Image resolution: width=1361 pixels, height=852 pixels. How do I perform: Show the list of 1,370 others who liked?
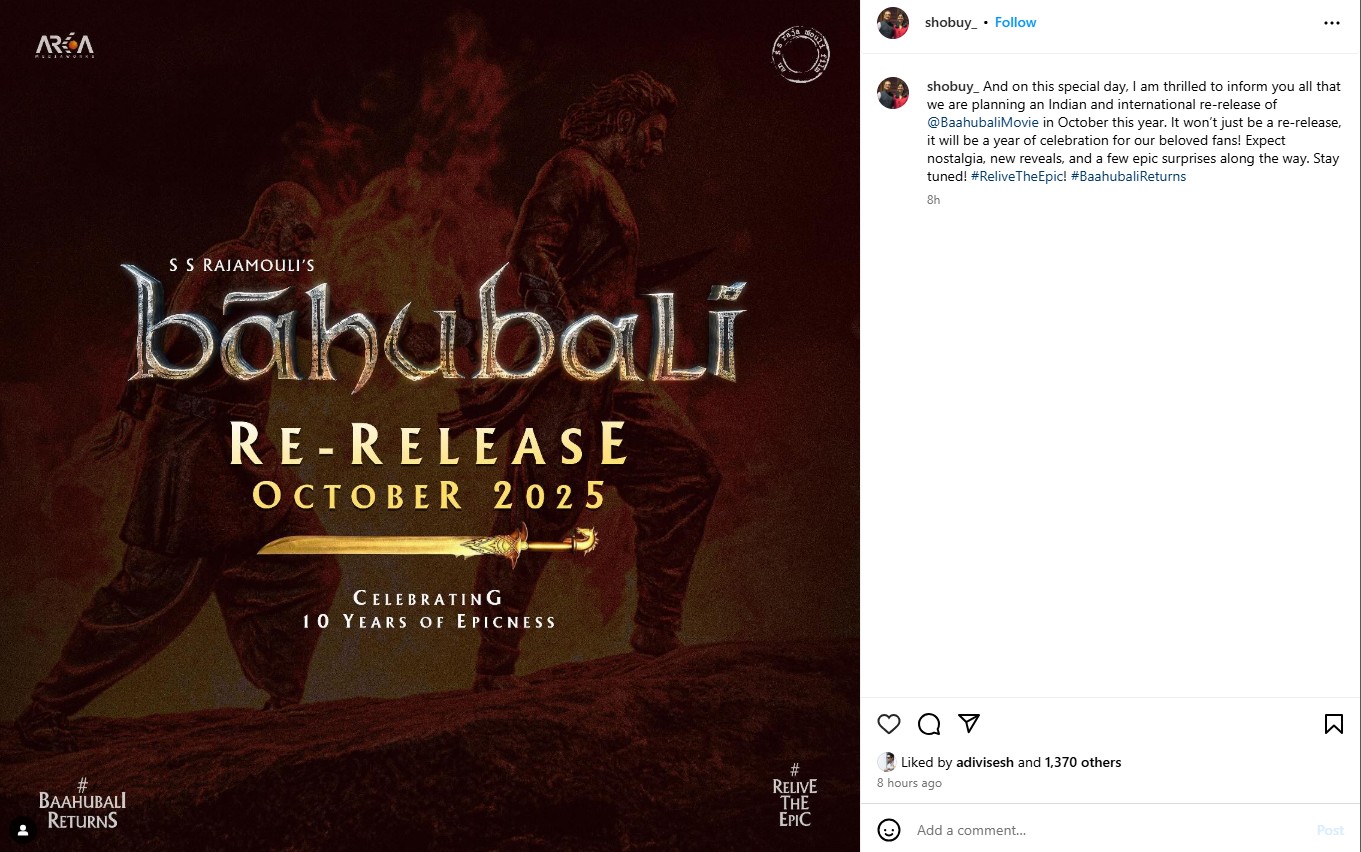pos(1083,762)
